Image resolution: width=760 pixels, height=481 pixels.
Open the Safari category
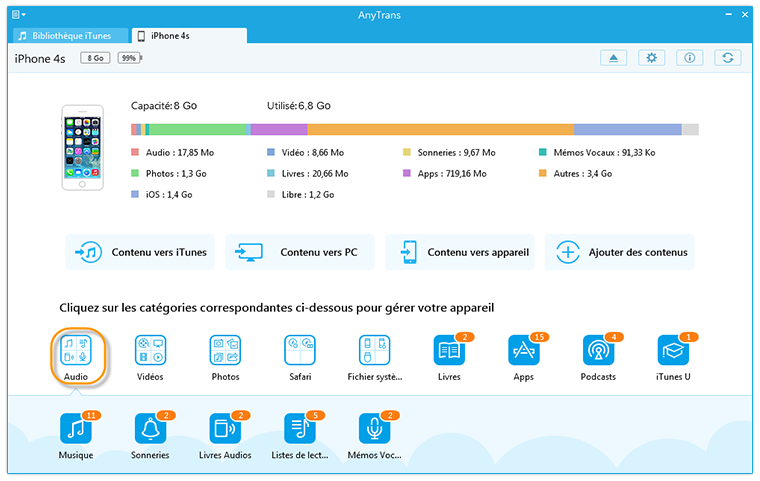tap(300, 357)
